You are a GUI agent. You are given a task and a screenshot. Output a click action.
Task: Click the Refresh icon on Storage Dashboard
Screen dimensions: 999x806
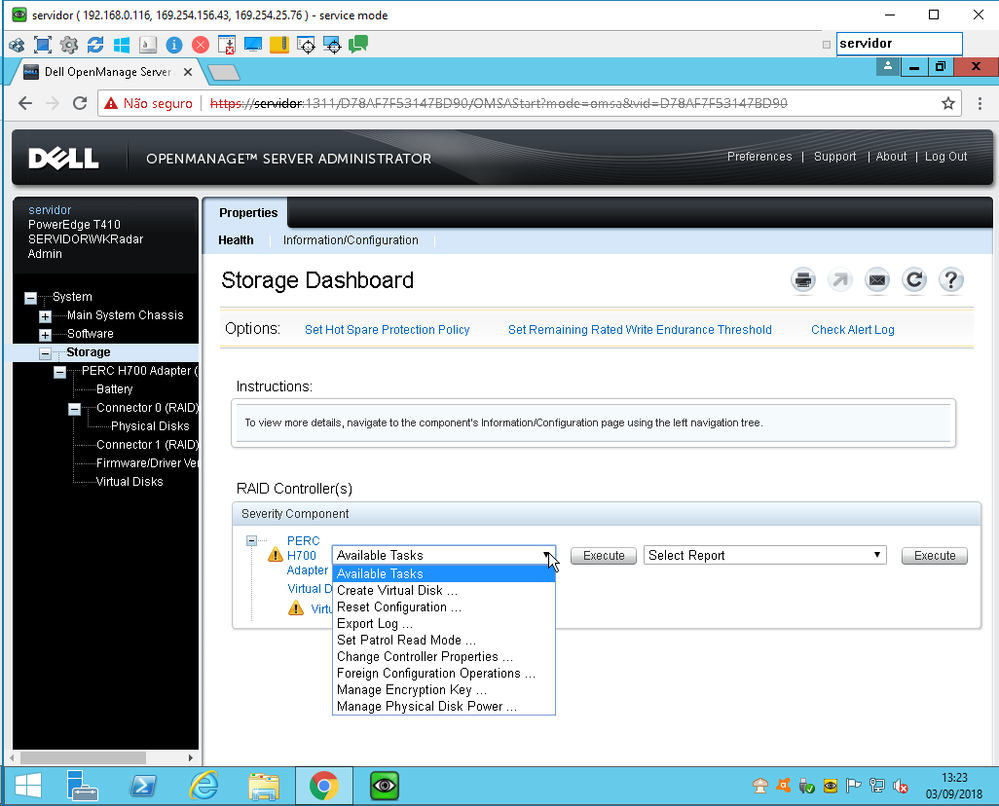(x=914, y=280)
